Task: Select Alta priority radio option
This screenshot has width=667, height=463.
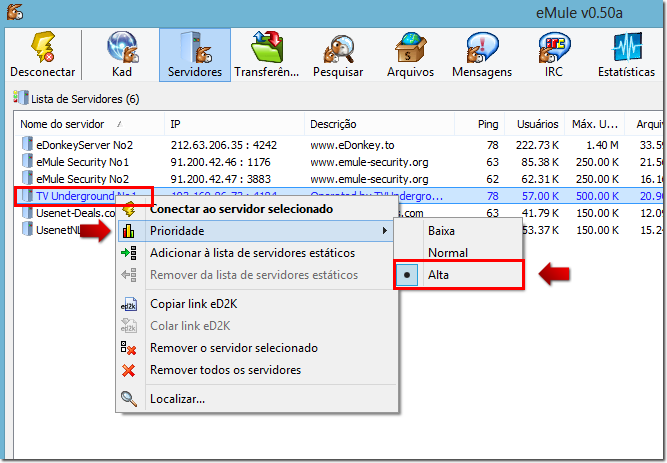Action: point(459,275)
